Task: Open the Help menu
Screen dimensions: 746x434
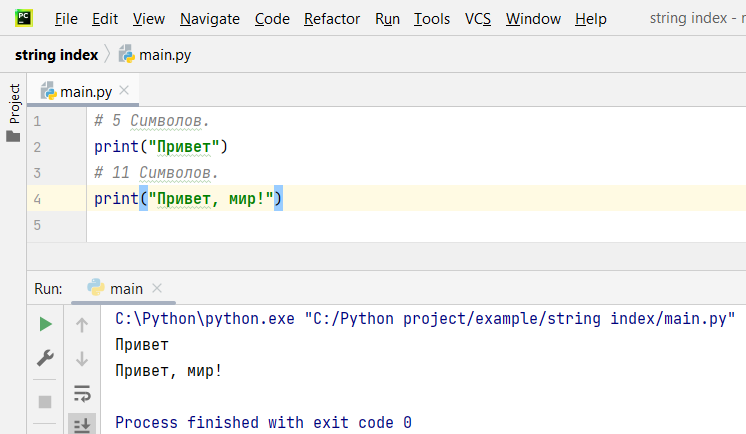Action: click(591, 19)
